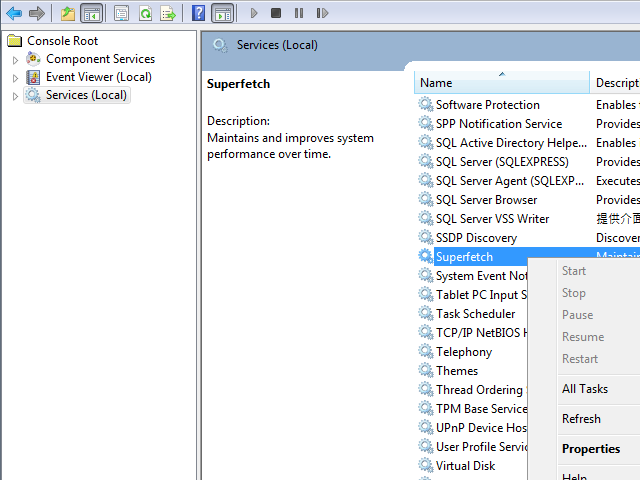Select Component Services in the tree

100,59
